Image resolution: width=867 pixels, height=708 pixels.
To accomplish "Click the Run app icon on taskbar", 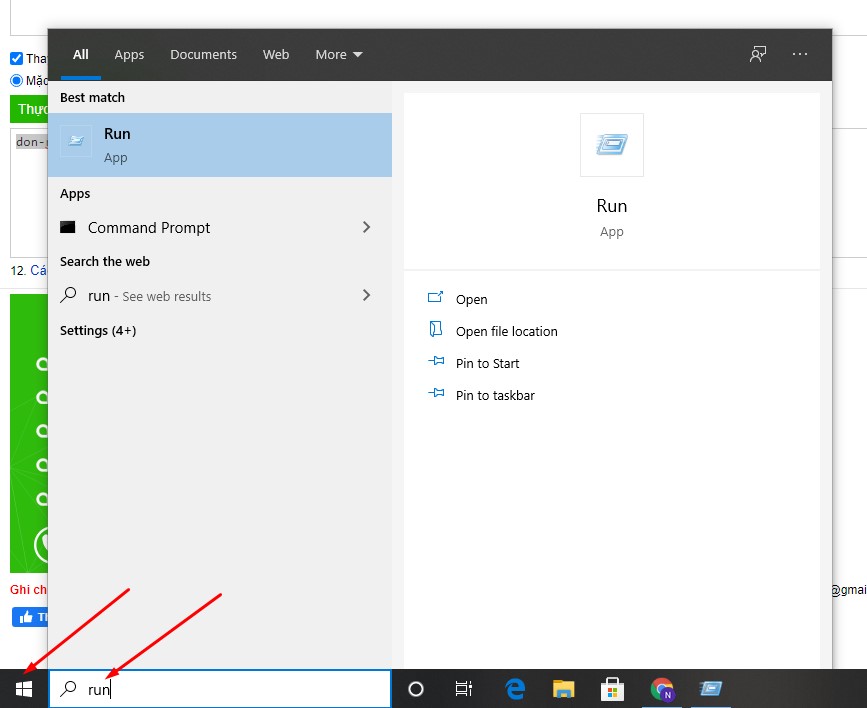I will [711, 689].
